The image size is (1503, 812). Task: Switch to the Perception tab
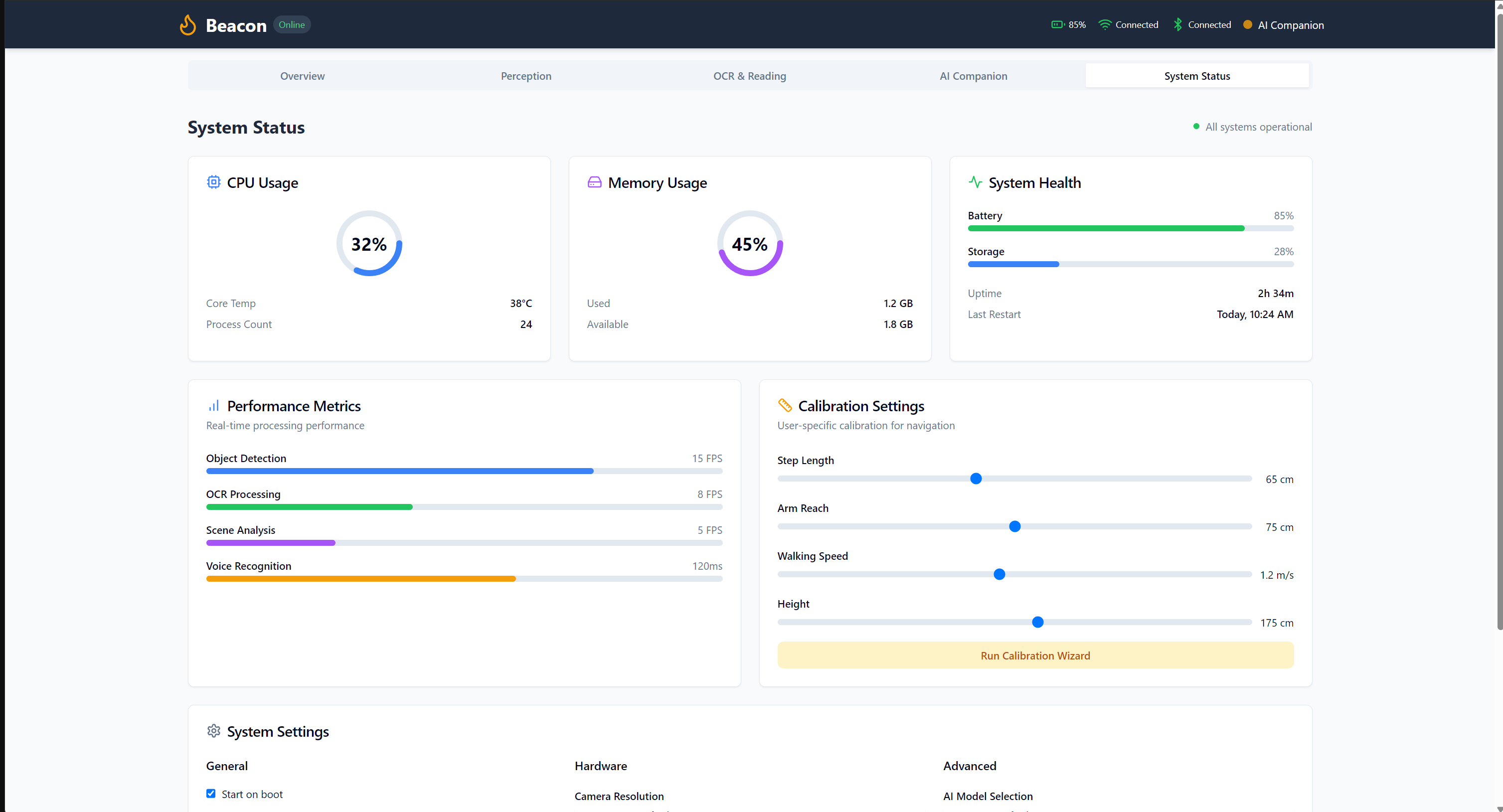(x=526, y=76)
